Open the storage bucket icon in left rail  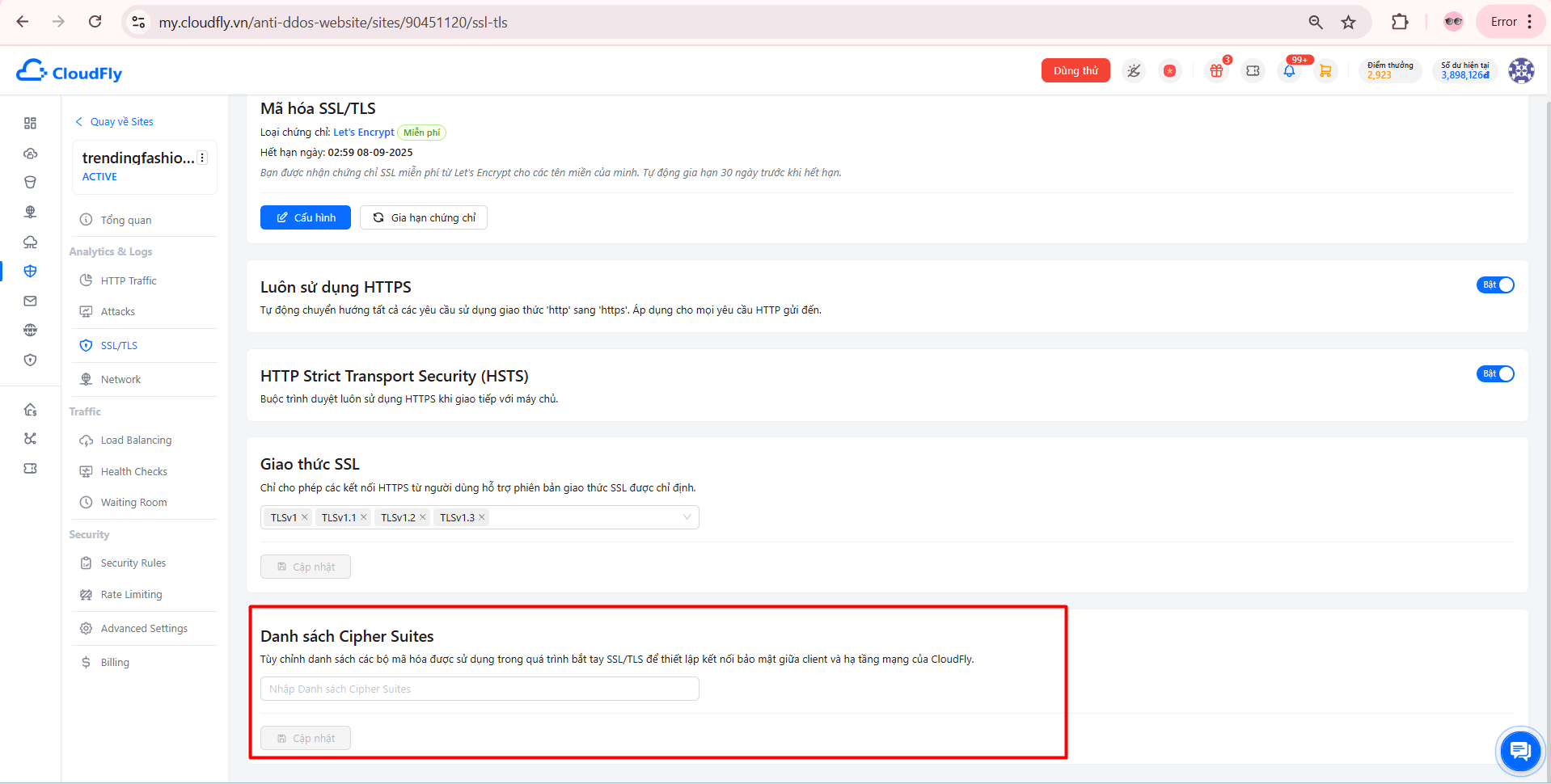point(30,183)
